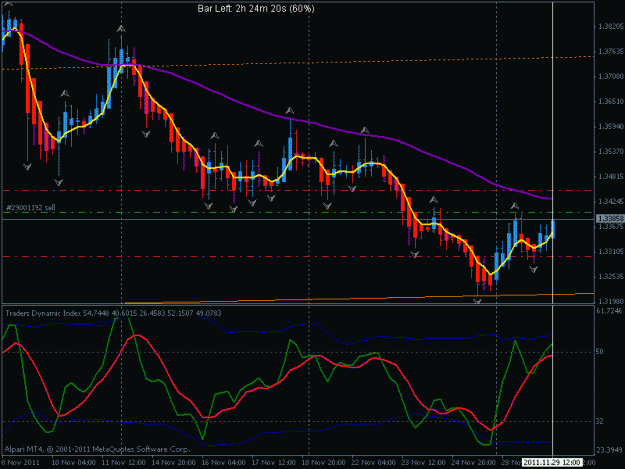Click indicator scale value 61.7246
The height and width of the screenshot is (469, 625).
pos(610,310)
